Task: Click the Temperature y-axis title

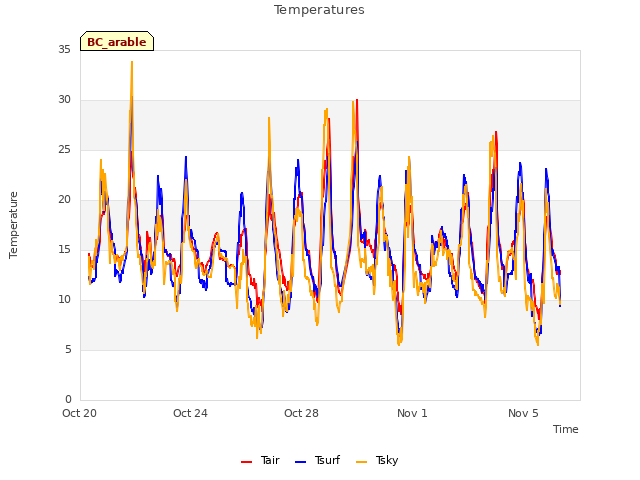Action: click(13, 225)
